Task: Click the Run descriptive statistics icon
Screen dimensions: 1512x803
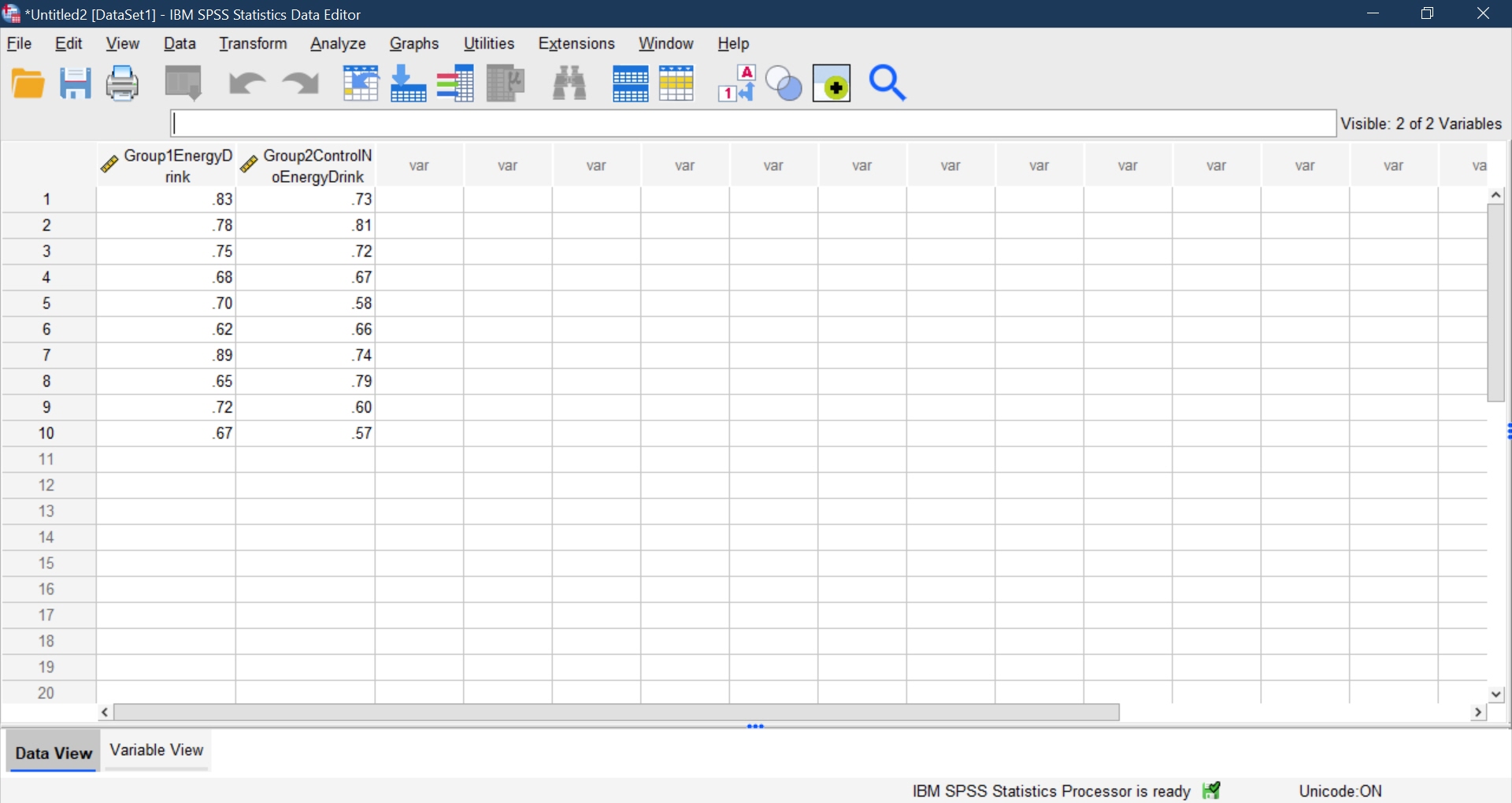Action: click(x=506, y=83)
